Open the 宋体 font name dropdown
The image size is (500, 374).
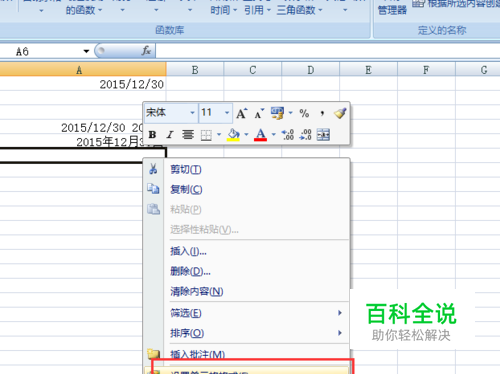click(x=192, y=113)
